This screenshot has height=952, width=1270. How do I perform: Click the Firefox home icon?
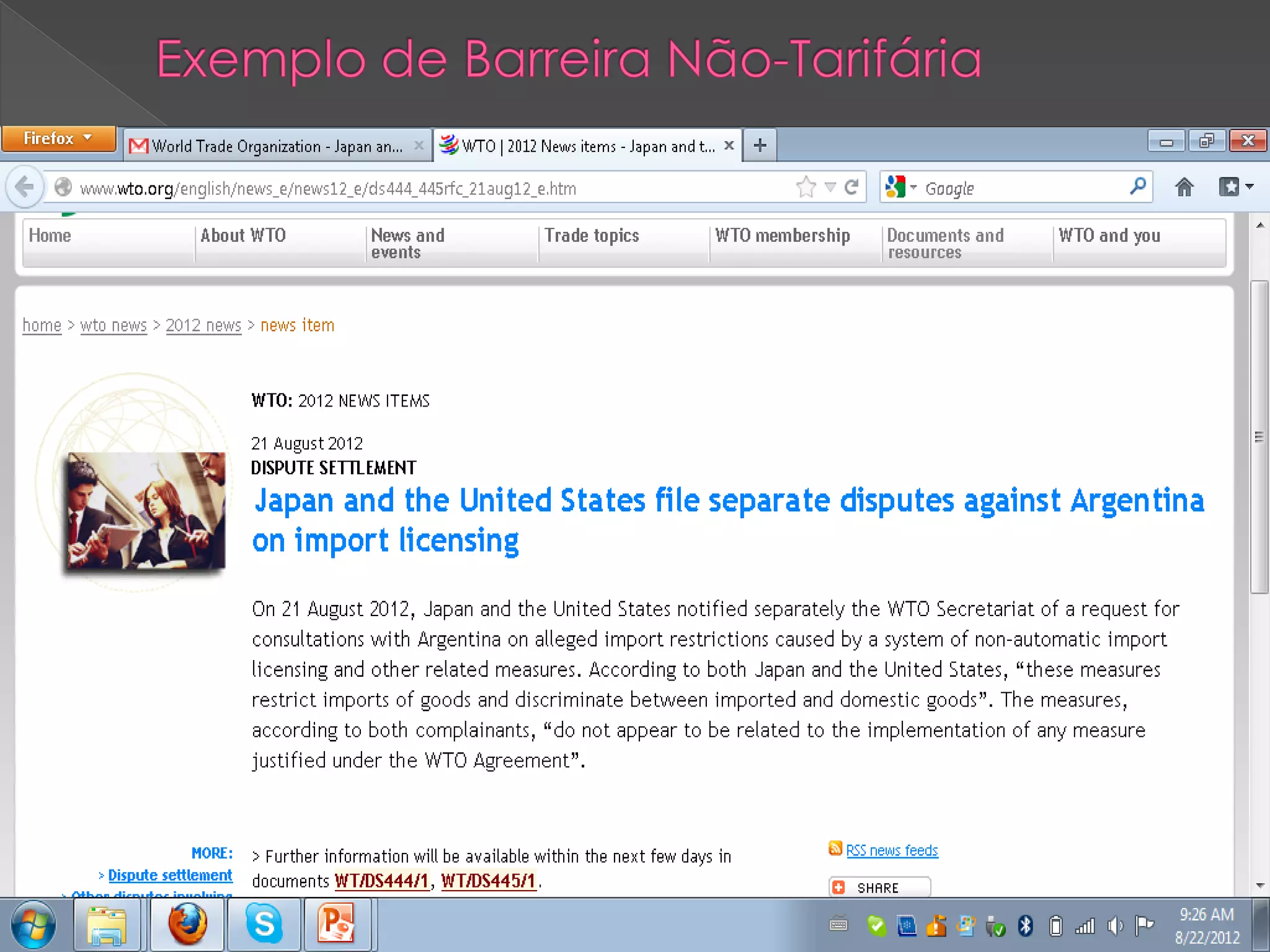point(1184,187)
